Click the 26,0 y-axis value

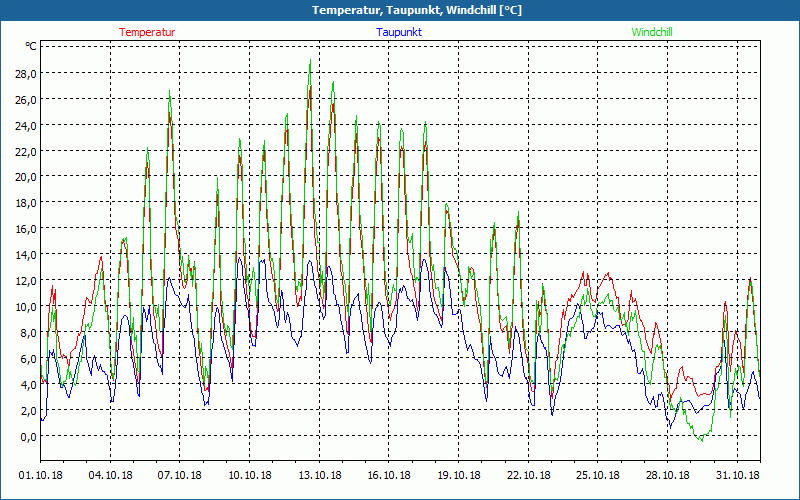pos(26,99)
